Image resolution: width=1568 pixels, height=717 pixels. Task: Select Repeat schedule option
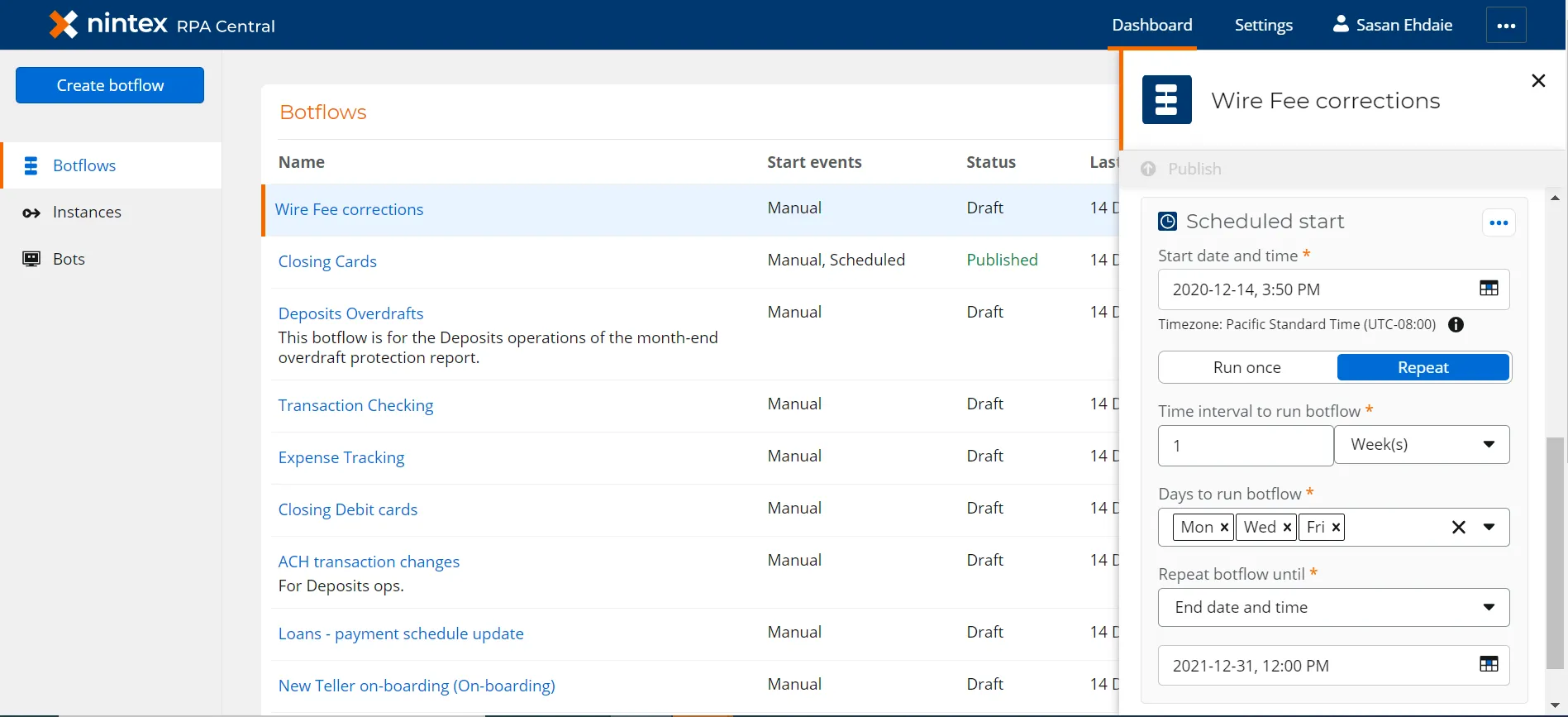pos(1423,367)
